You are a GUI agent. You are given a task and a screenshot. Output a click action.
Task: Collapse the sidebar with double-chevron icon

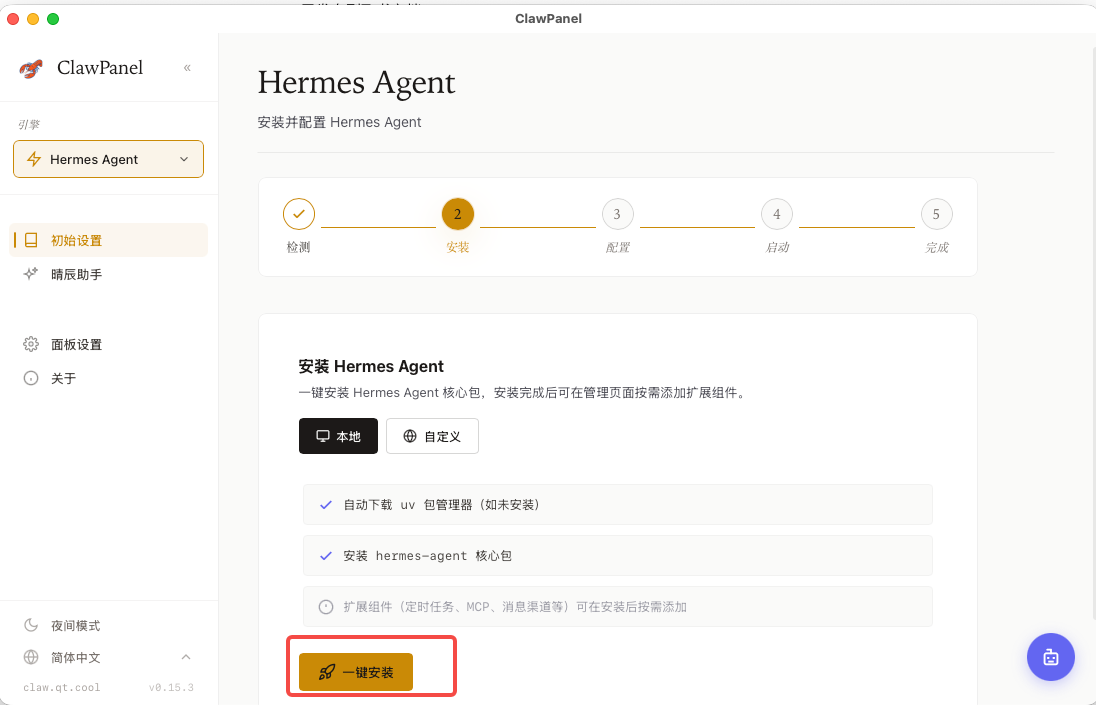coord(187,68)
